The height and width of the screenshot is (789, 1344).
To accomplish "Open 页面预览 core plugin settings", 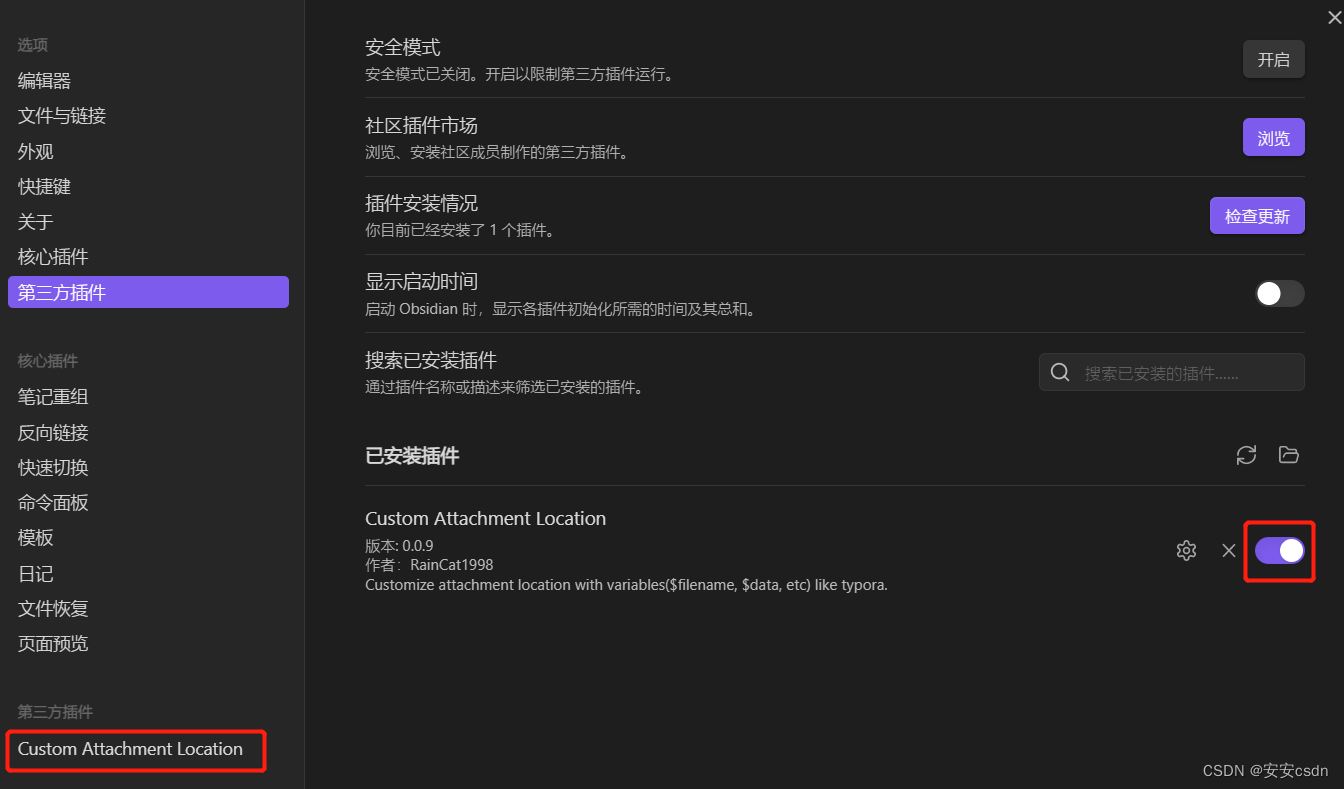I will click(x=148, y=644).
